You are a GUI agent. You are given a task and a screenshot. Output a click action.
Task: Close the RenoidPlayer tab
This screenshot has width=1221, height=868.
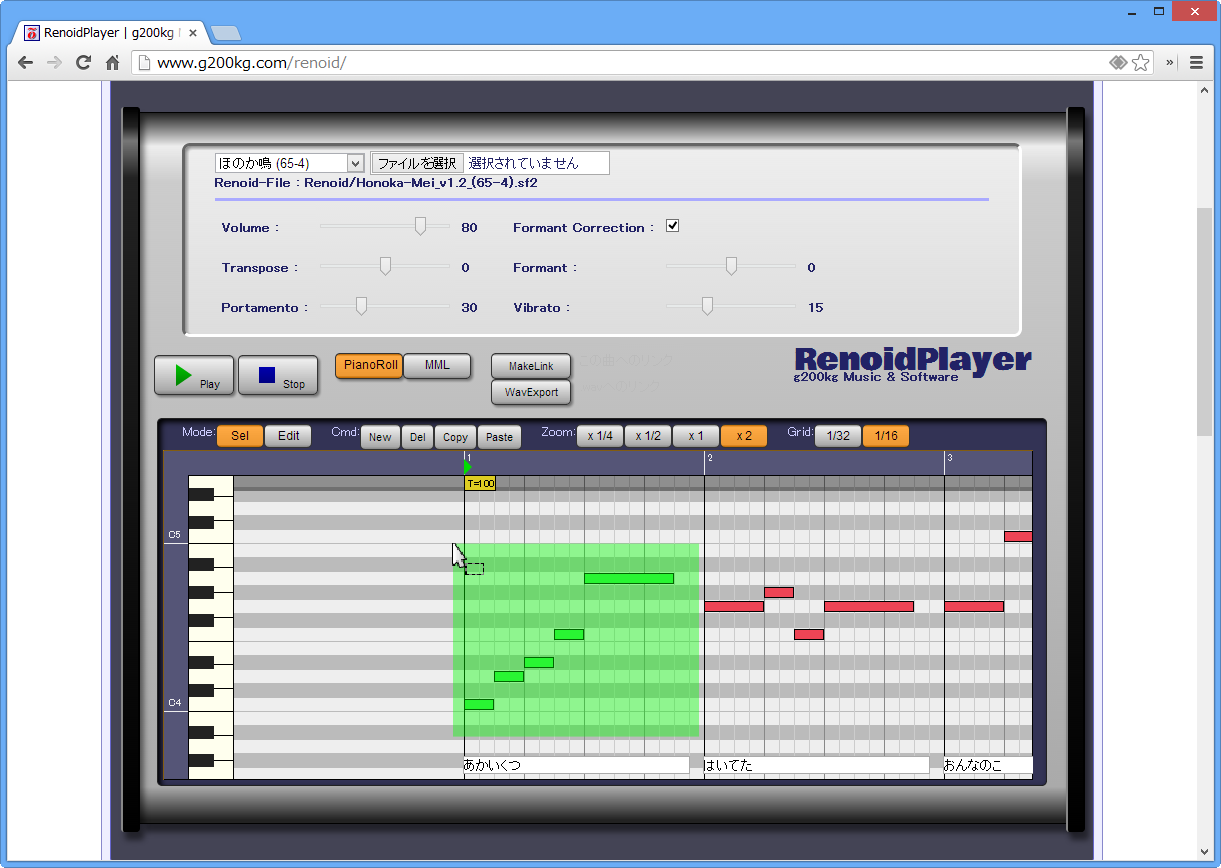pos(192,33)
